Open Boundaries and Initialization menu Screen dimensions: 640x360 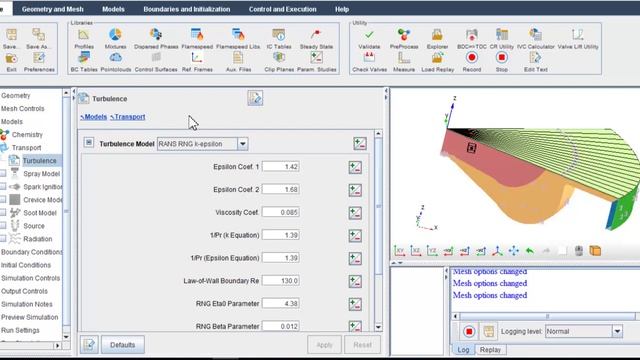(187, 9)
